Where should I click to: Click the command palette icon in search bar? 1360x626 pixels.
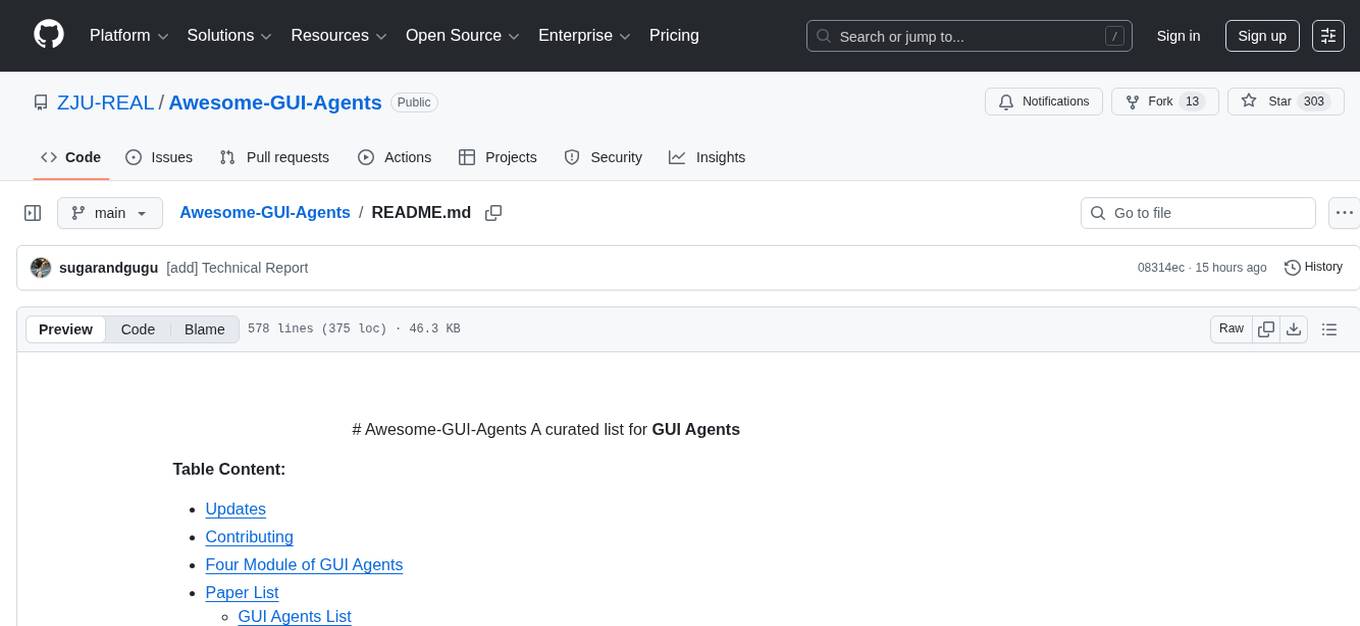pyautogui.click(x=1114, y=35)
